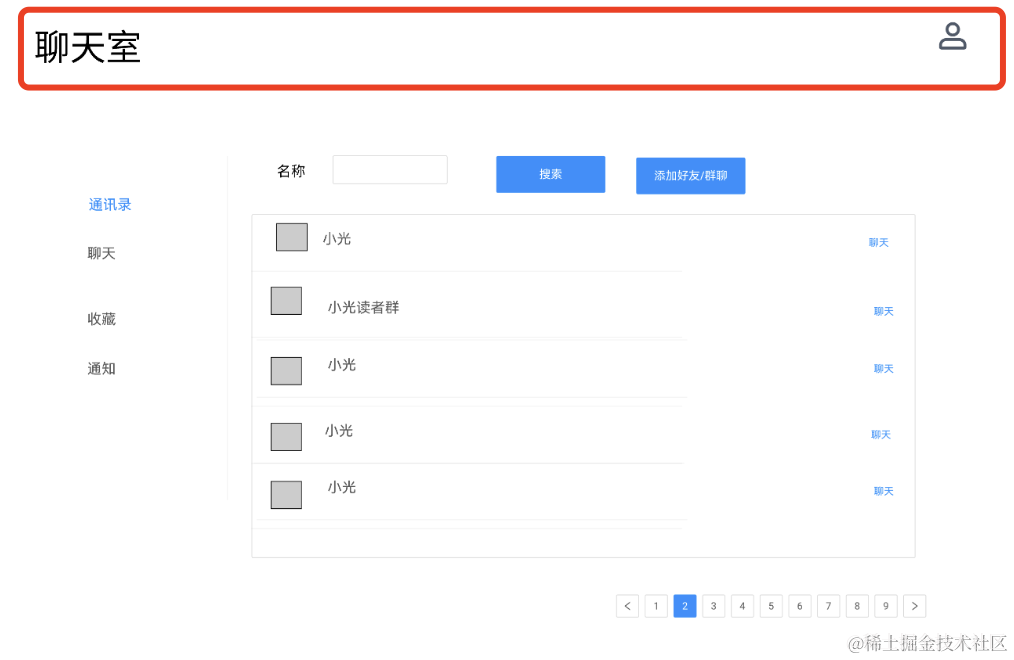Select page 3 in pagination
This screenshot has width=1014, height=660.
pyautogui.click(x=713, y=606)
